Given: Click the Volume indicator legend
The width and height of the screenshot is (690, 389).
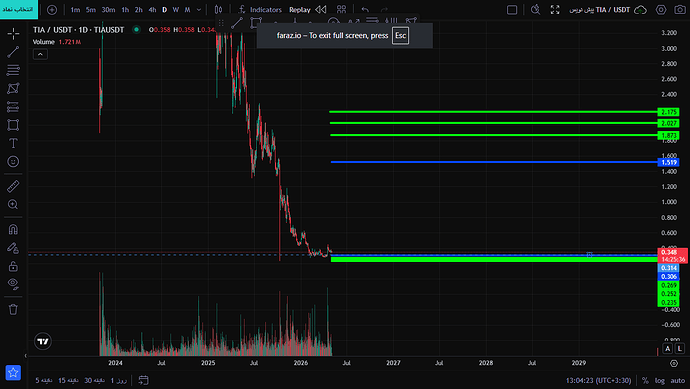Looking at the screenshot, I should (x=57, y=42).
